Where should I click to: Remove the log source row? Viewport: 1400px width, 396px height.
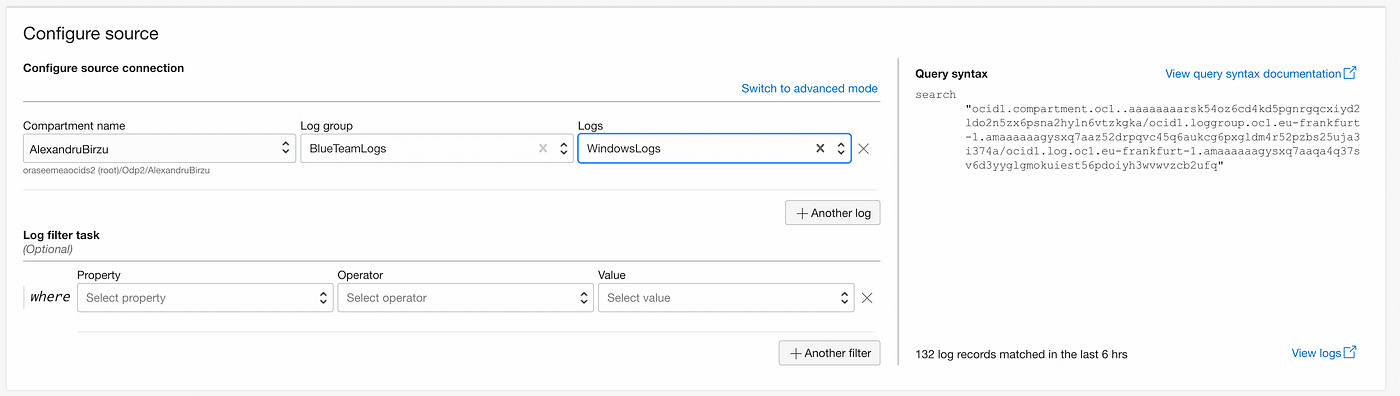(864, 148)
